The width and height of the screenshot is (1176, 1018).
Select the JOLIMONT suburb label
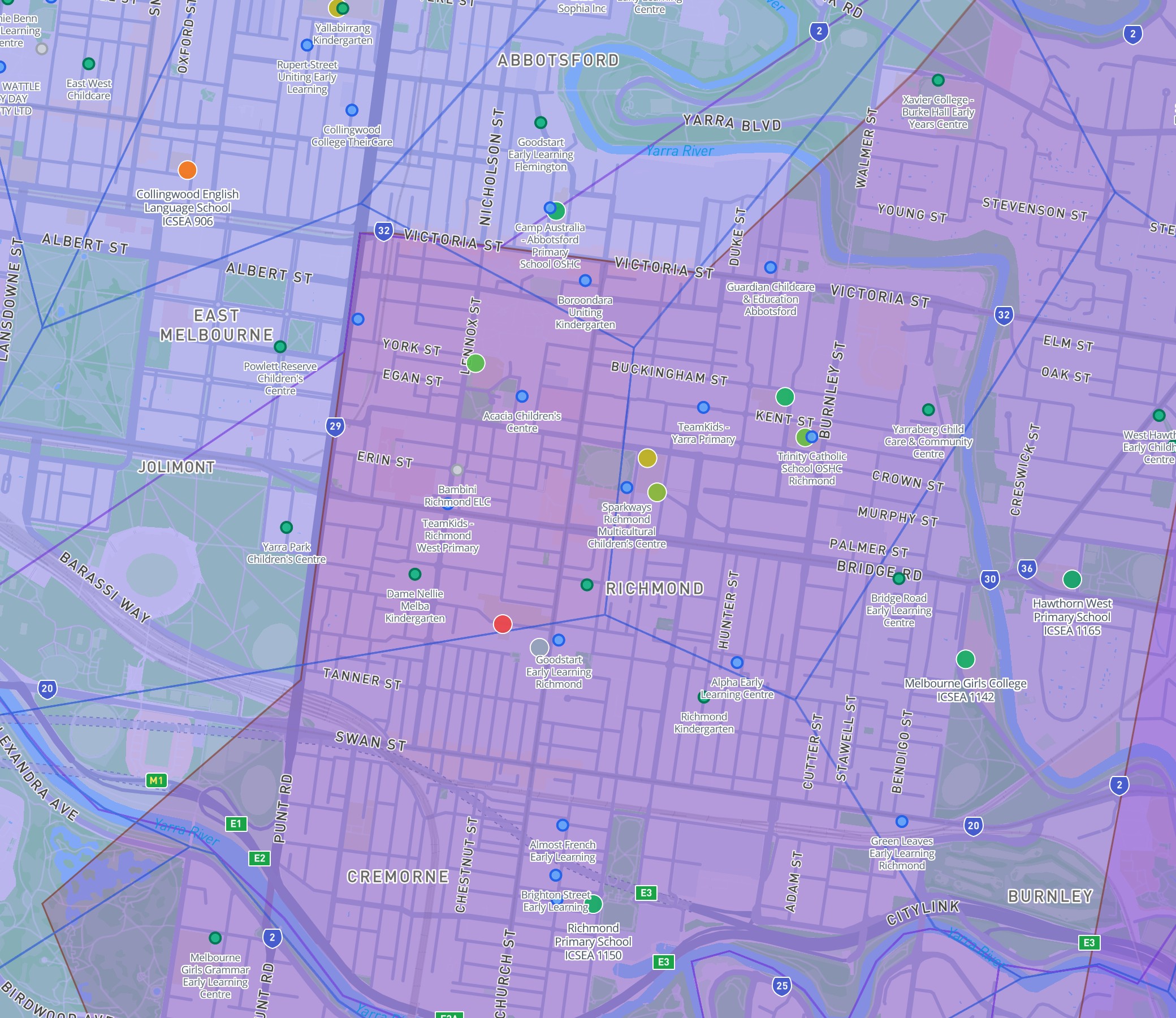pos(176,467)
